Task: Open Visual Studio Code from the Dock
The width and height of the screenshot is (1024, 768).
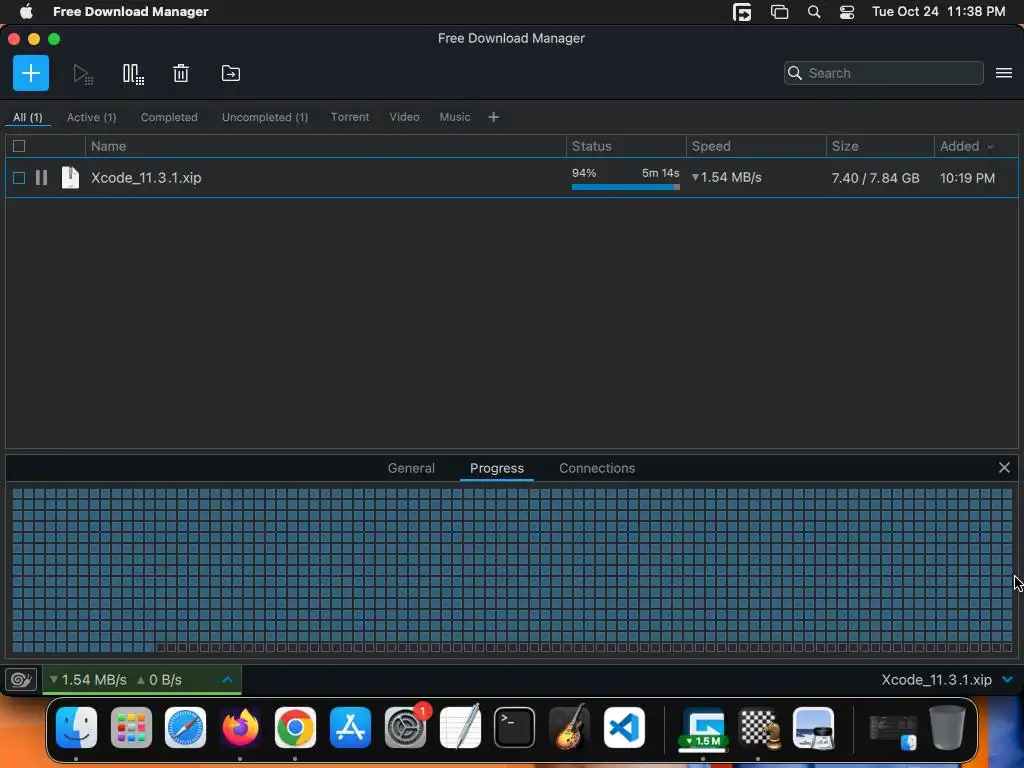Action: (x=624, y=728)
